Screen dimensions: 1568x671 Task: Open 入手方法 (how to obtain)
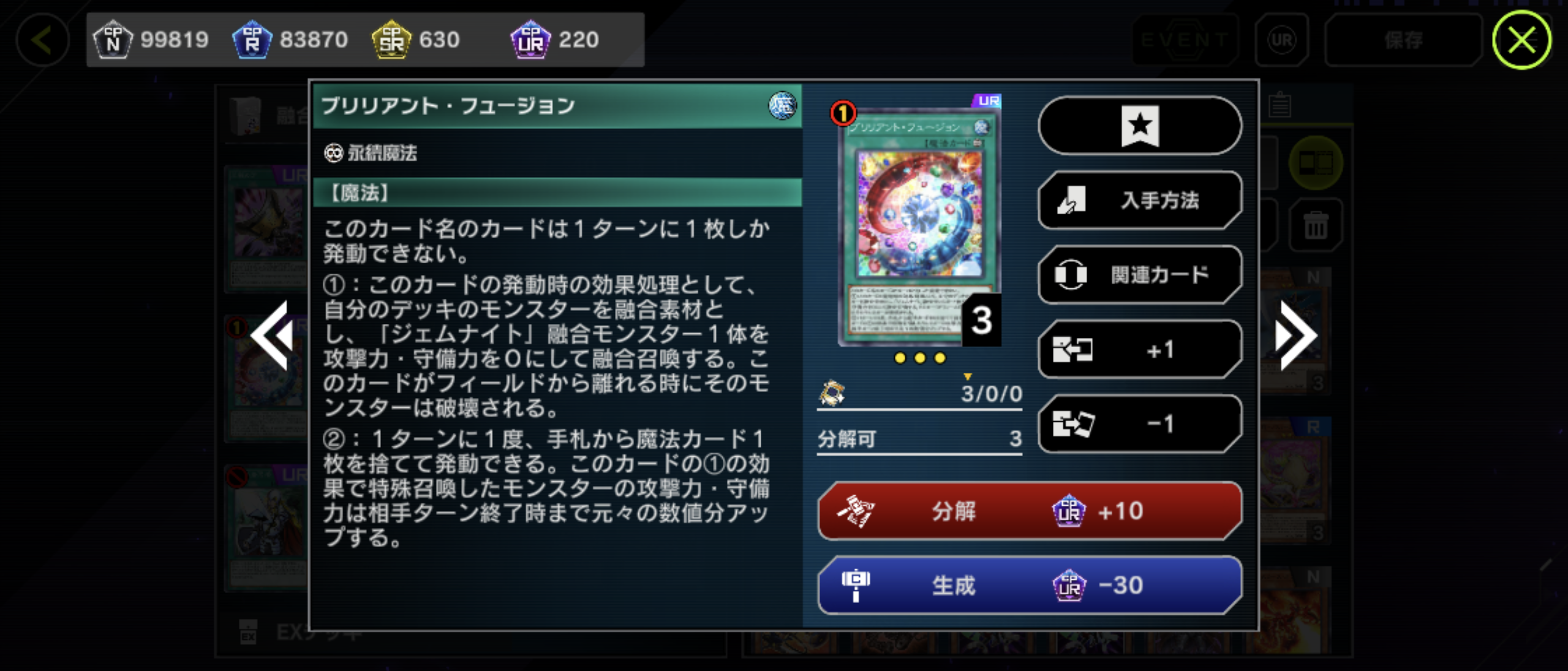1140,200
